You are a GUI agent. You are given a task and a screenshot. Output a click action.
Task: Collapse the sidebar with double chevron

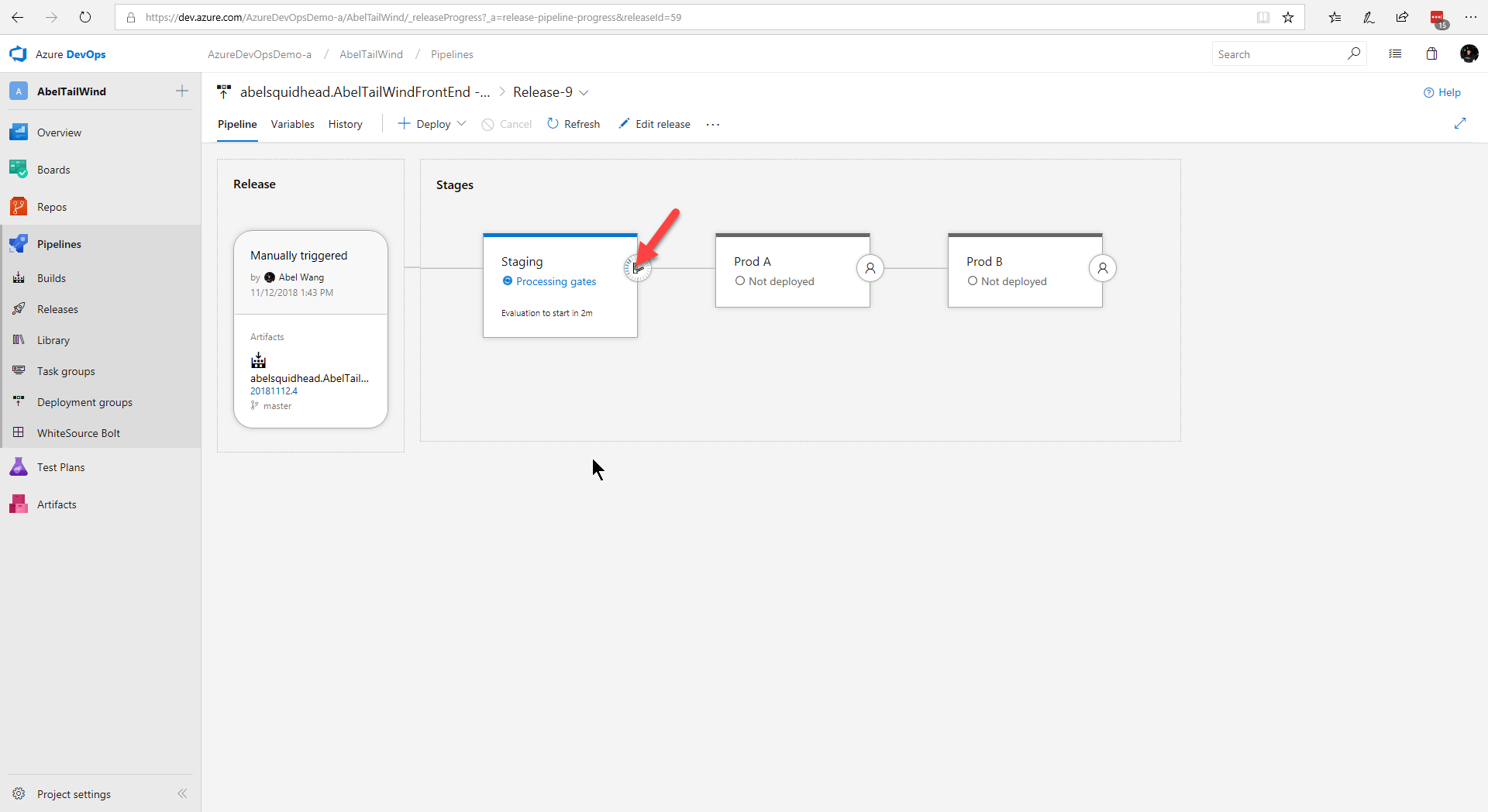coord(182,793)
